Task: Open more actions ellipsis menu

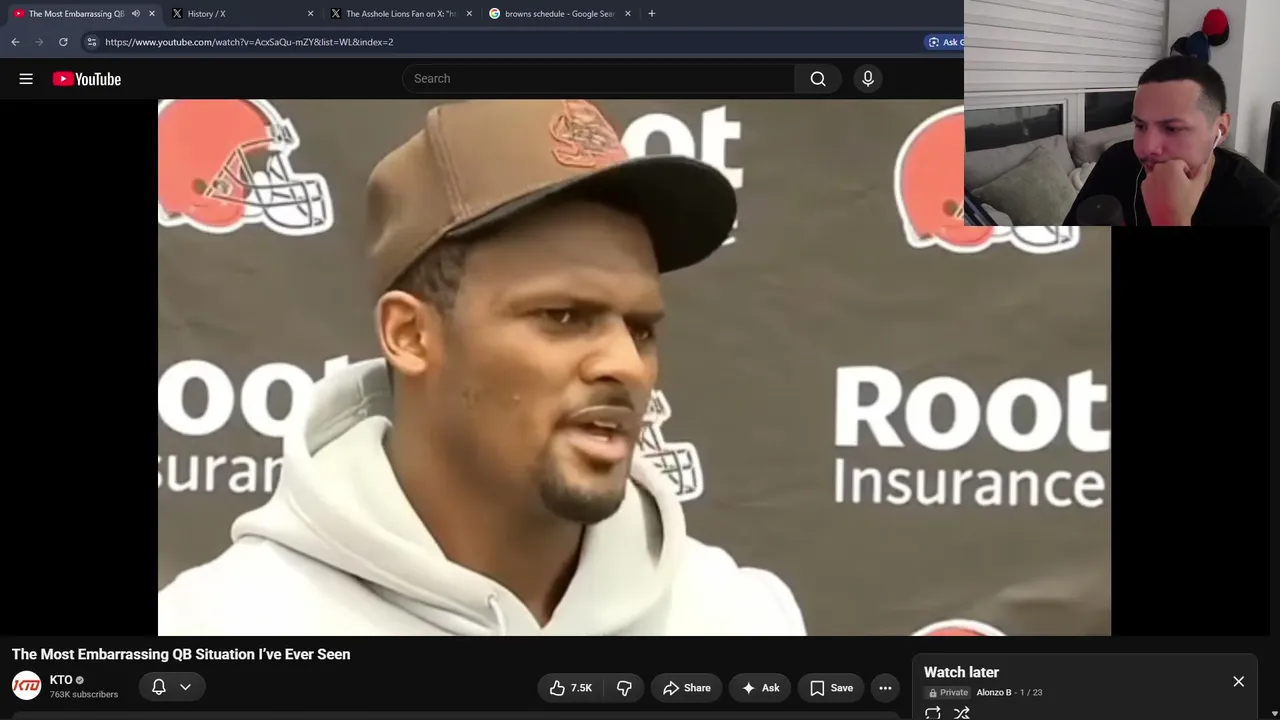Action: (885, 688)
